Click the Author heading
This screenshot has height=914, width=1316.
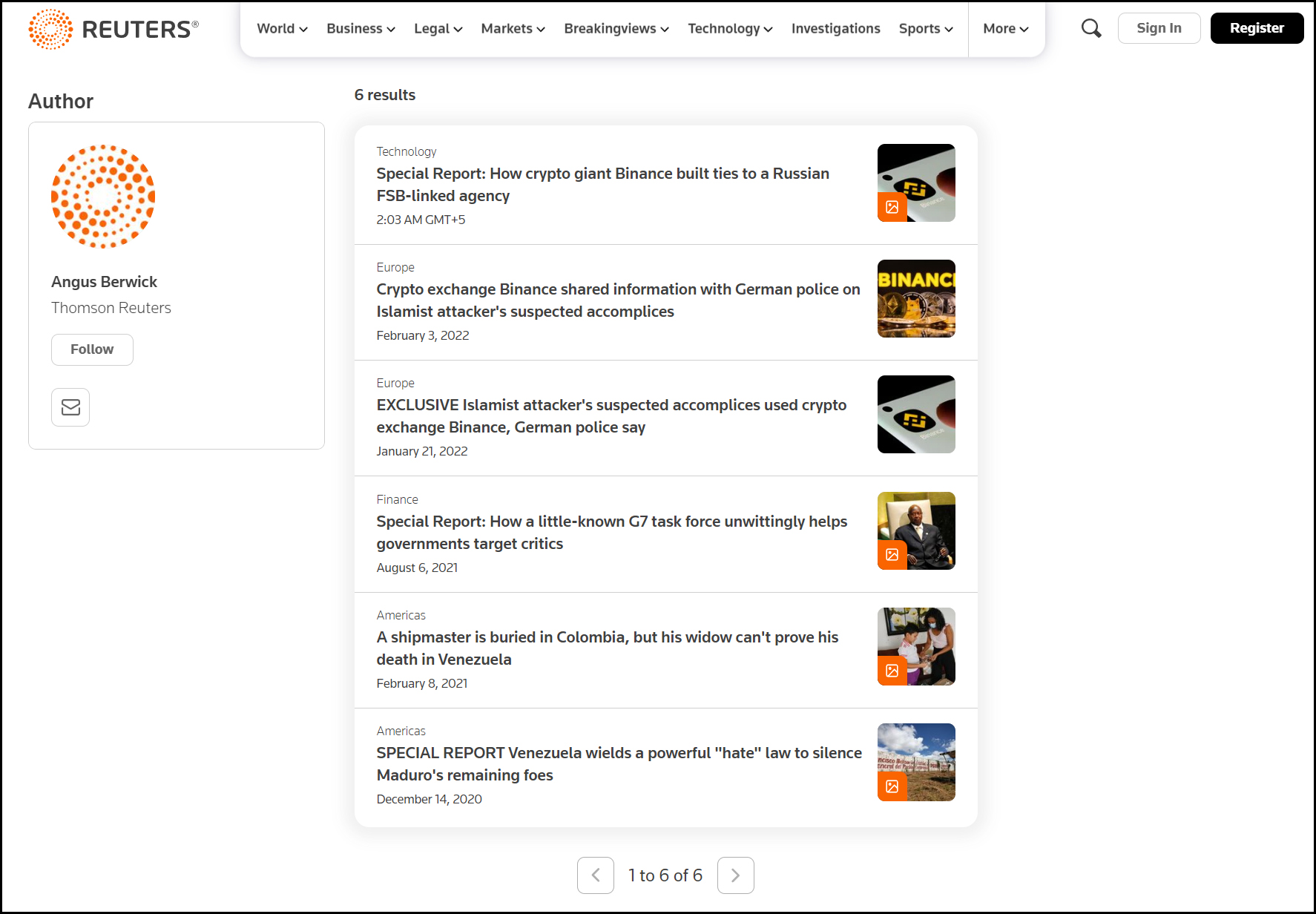61,101
